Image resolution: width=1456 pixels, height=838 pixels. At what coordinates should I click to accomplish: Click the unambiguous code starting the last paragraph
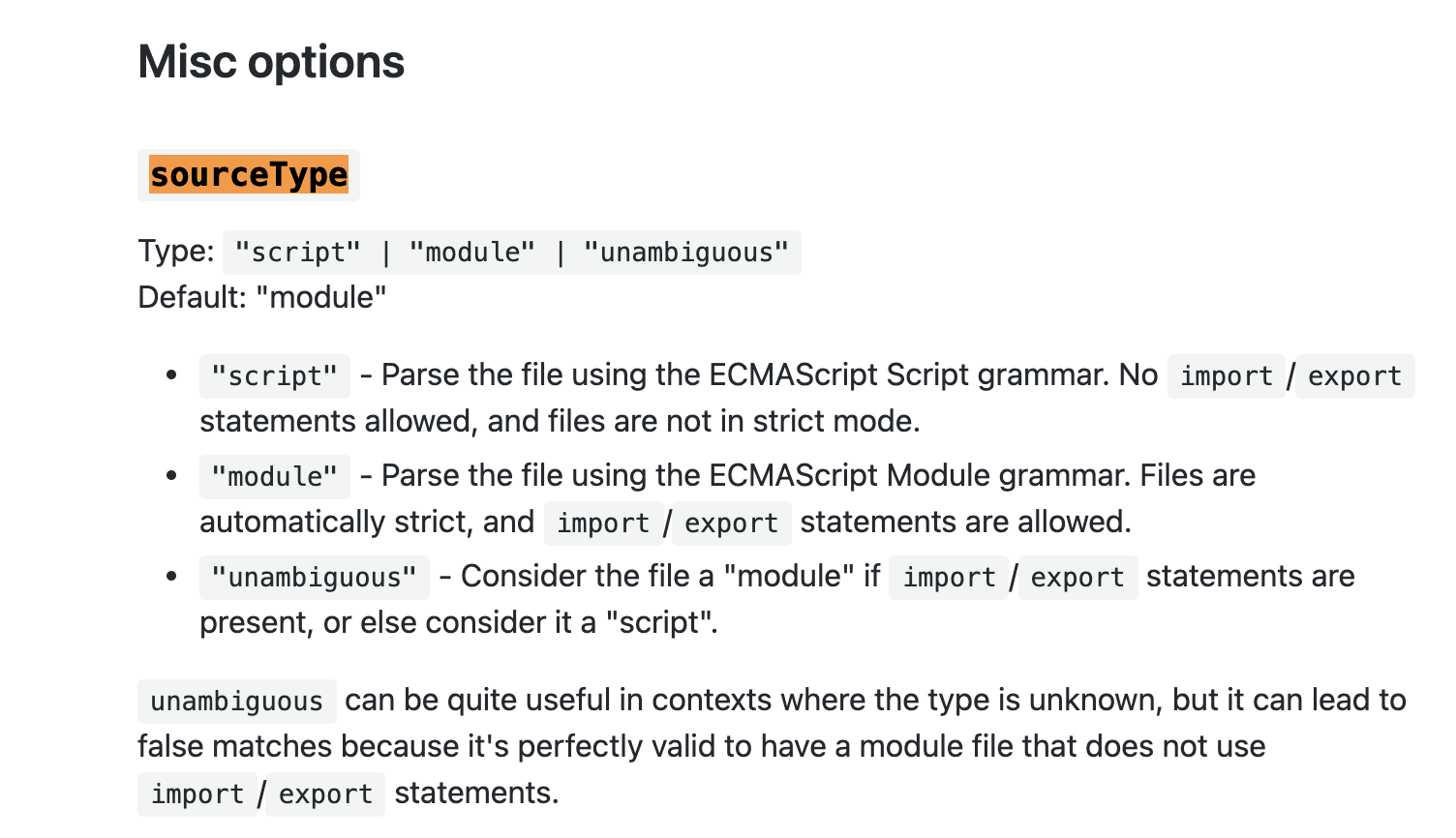[x=236, y=702]
